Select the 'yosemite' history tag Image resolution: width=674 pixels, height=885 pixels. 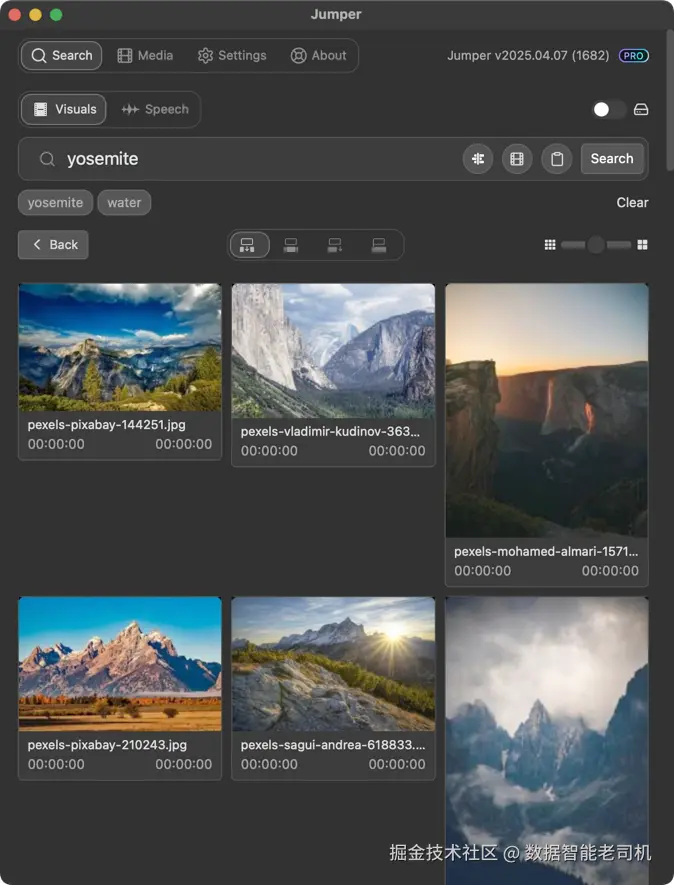(x=55, y=203)
